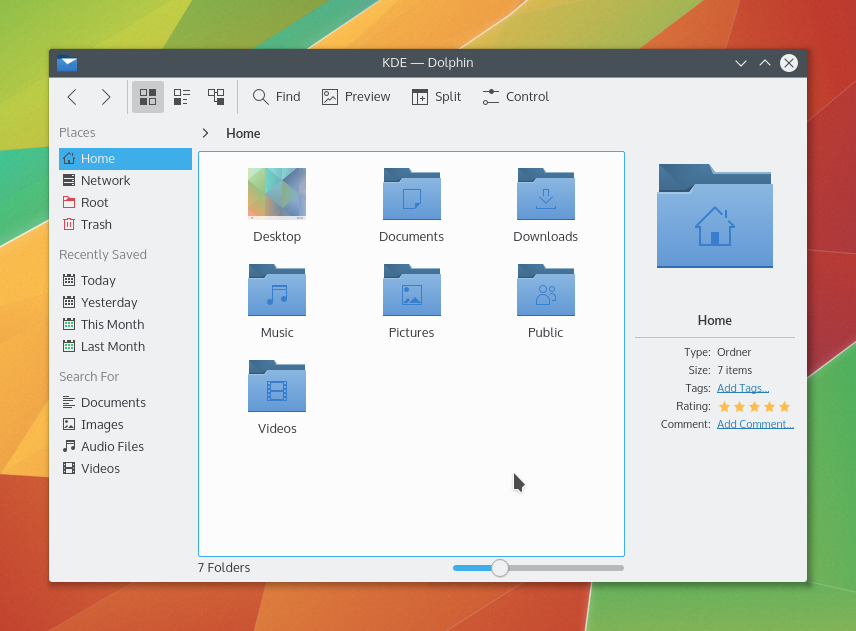Go forward with the right arrow button

pos(106,97)
